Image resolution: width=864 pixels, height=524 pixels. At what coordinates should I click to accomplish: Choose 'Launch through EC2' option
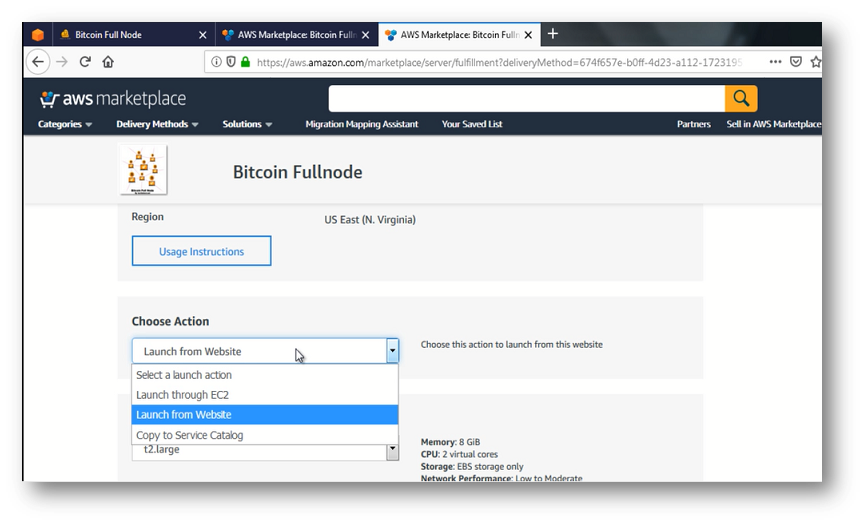264,395
